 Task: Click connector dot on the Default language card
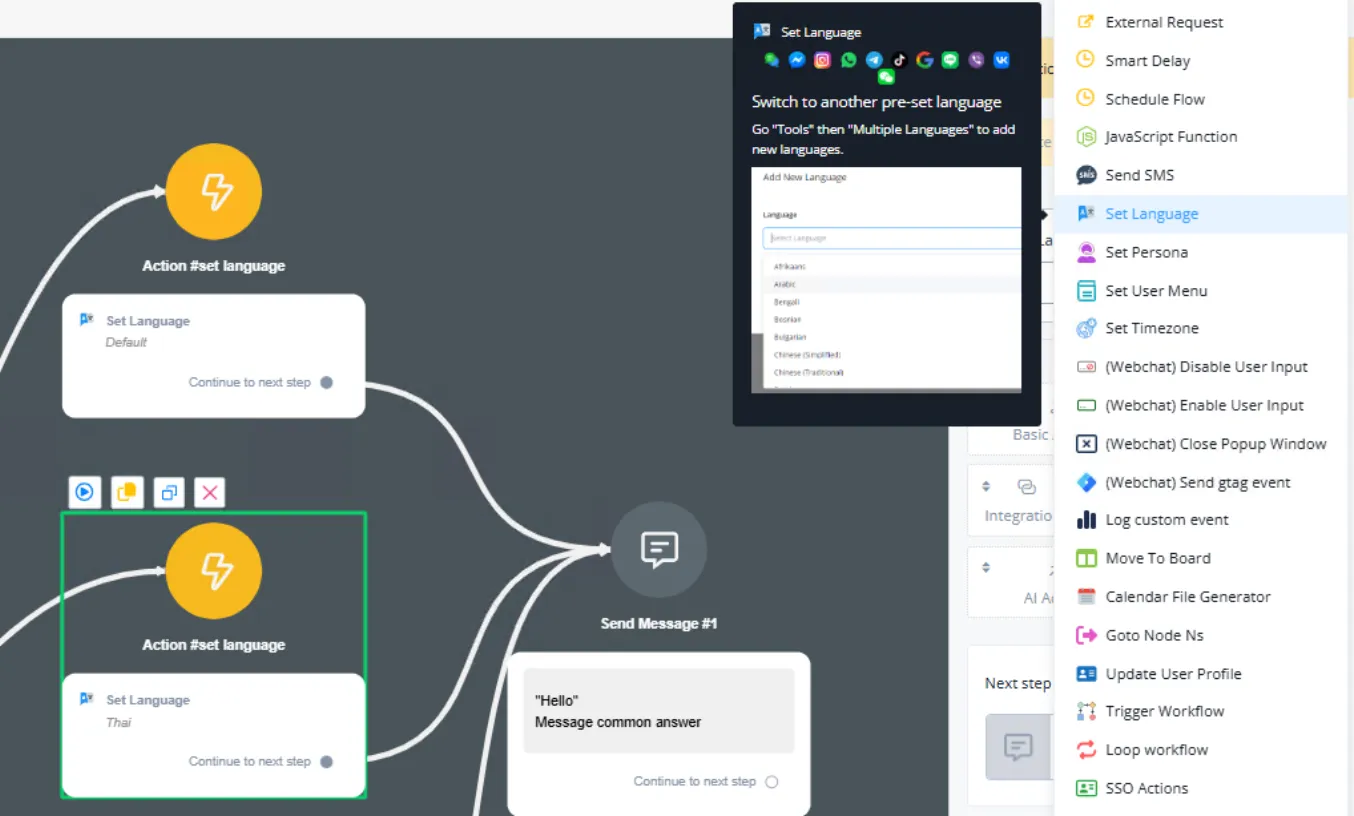[326, 382]
